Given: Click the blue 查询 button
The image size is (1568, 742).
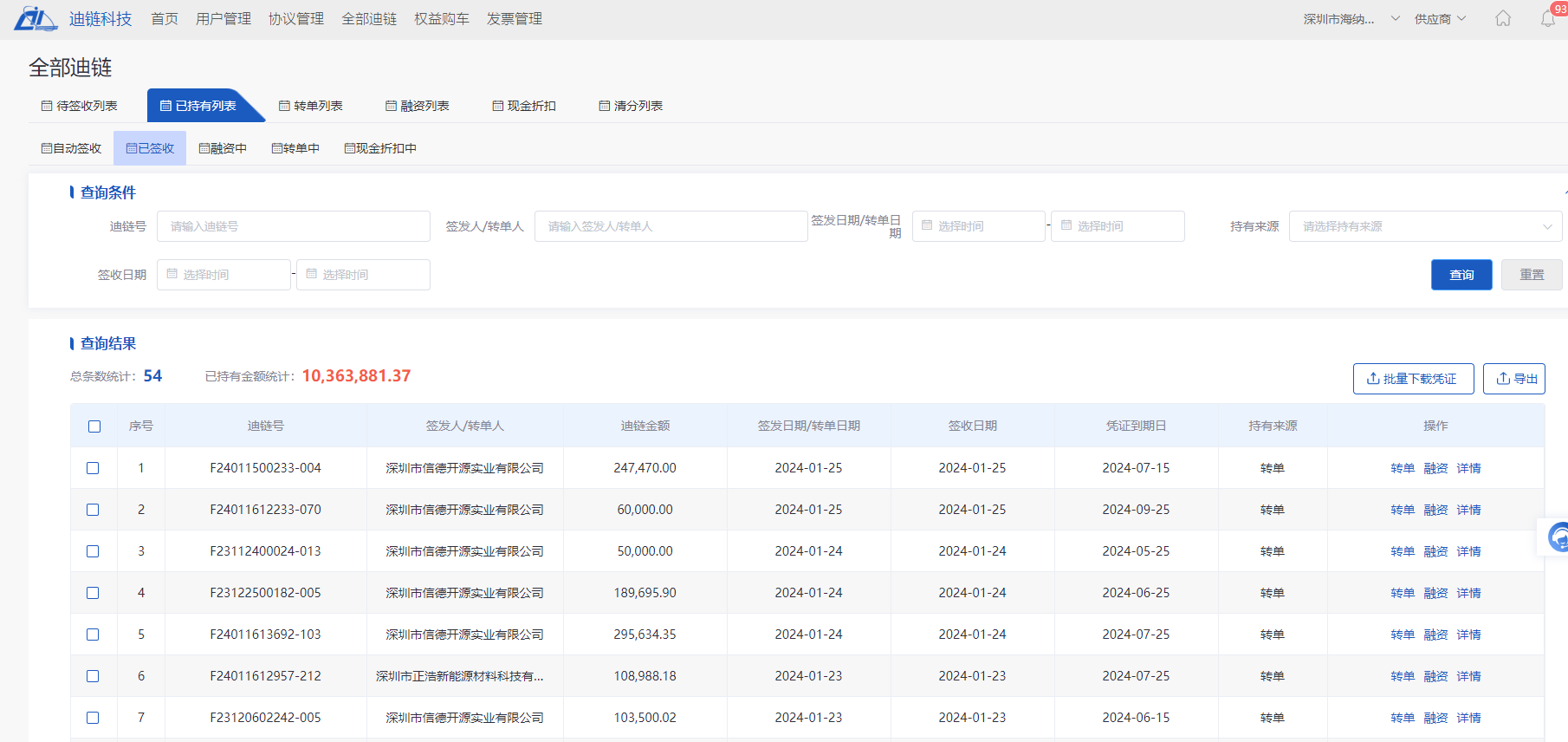Looking at the screenshot, I should (x=1461, y=275).
